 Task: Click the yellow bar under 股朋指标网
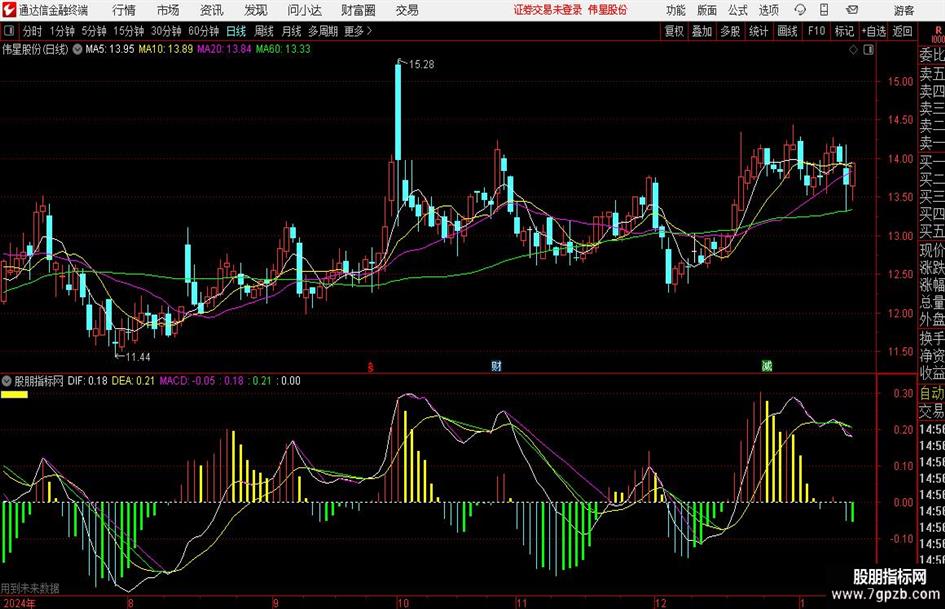(14, 394)
